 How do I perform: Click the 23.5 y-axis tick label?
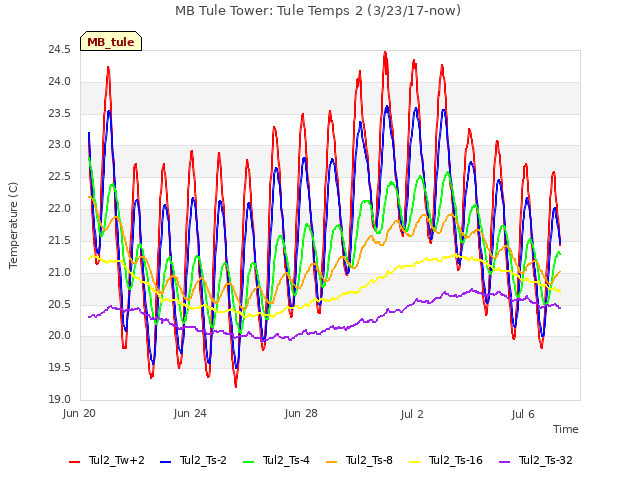point(59,113)
